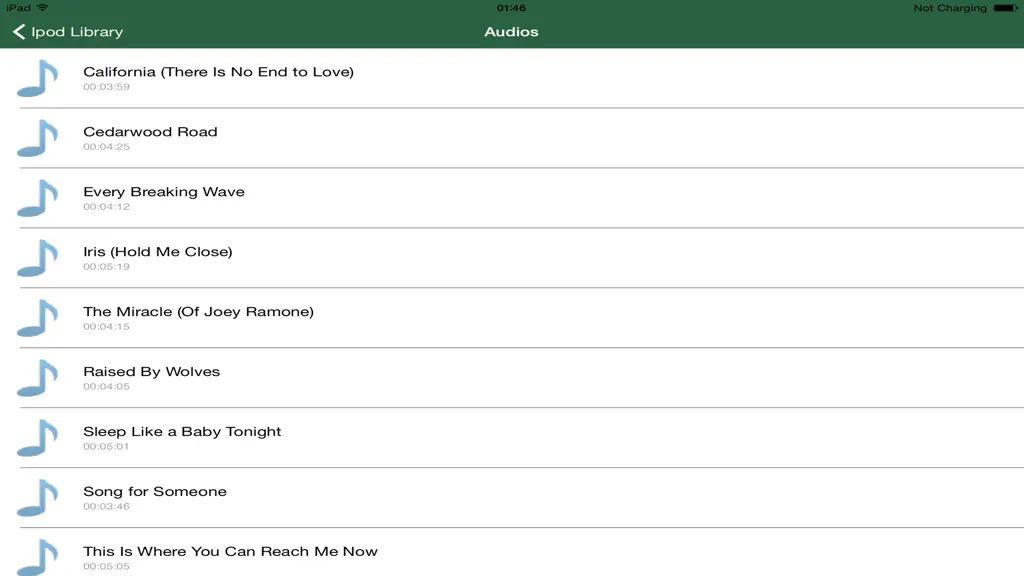
Task: Go back to Ipod Library
Action: pyautogui.click(x=68, y=31)
